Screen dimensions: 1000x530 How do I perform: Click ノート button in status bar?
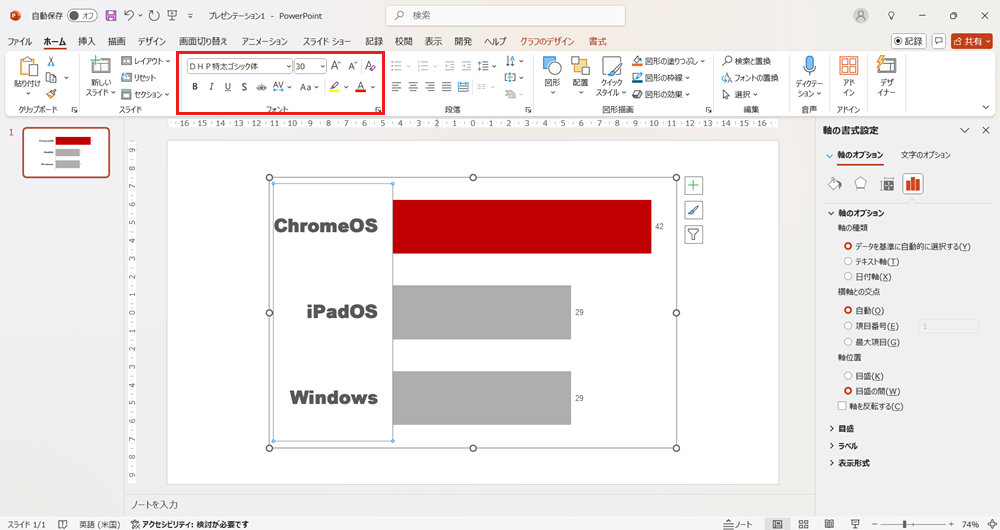click(738, 524)
